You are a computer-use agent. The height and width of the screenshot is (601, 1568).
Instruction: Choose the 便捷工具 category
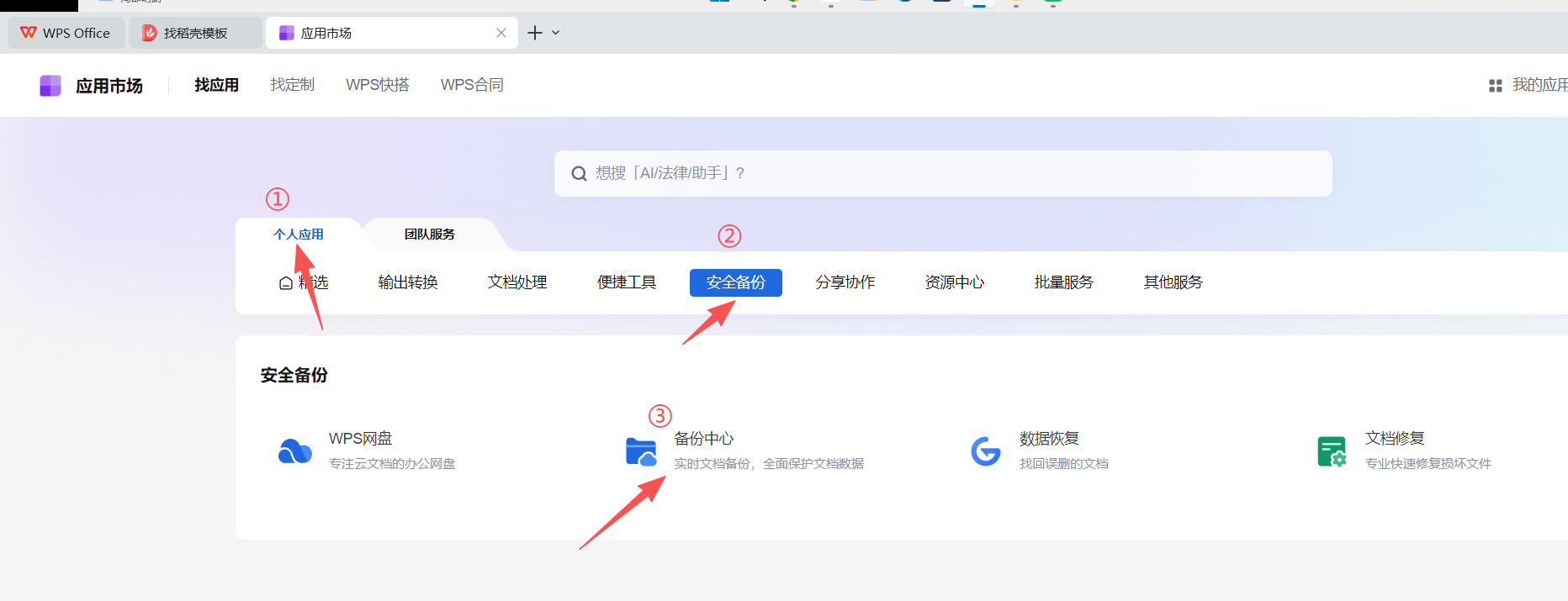click(x=627, y=282)
